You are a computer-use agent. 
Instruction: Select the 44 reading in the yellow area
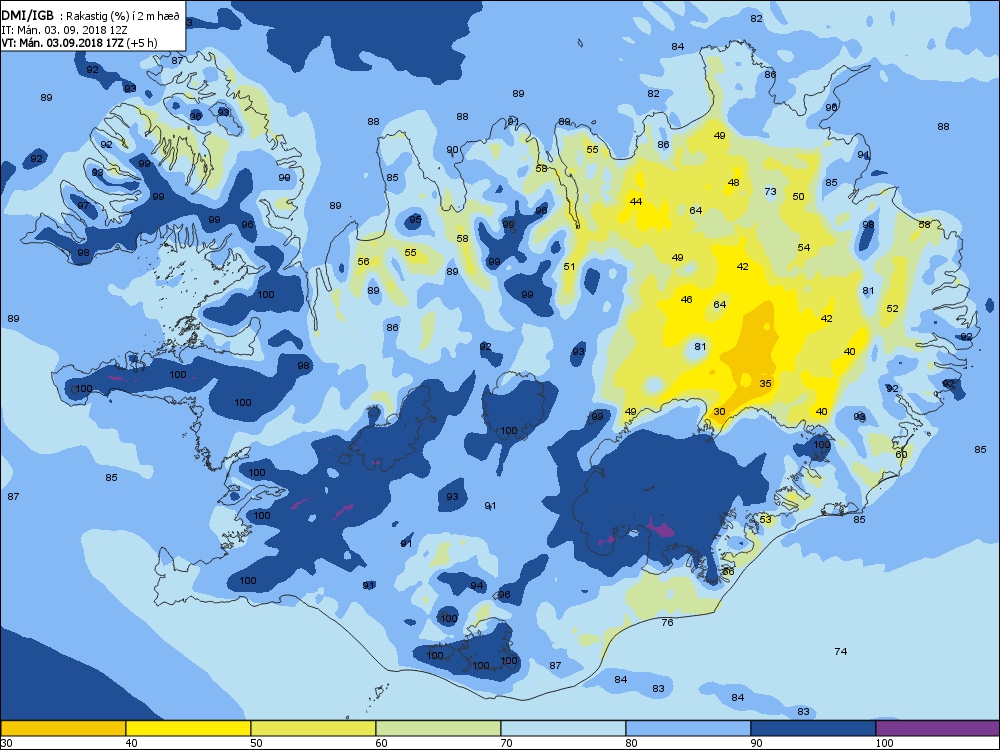pyautogui.click(x=636, y=202)
